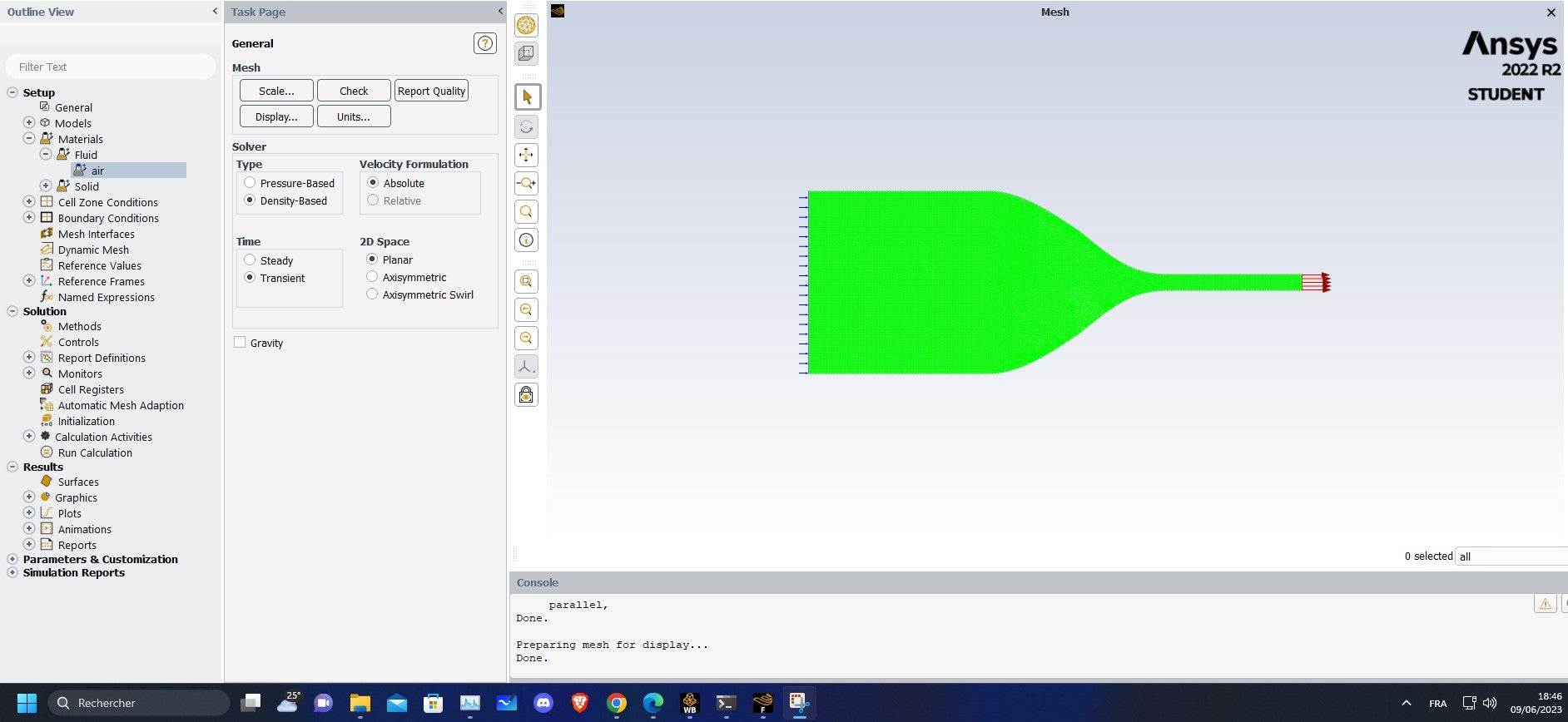Open the selection filter 'all' dropdown
Image resolution: width=1568 pixels, height=722 pixels.
[1511, 556]
